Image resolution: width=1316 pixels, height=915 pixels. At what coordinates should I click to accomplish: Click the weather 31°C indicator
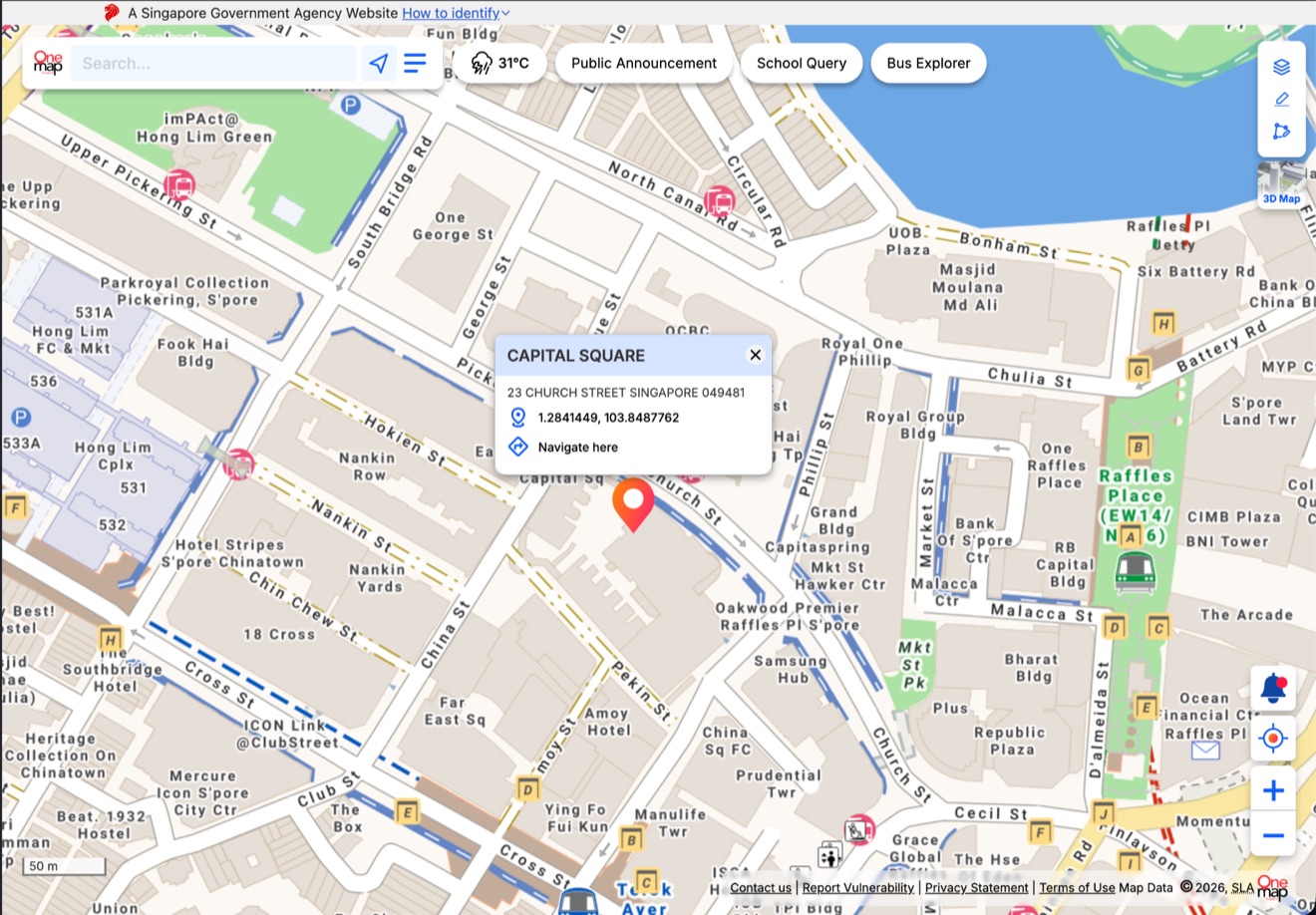499,63
